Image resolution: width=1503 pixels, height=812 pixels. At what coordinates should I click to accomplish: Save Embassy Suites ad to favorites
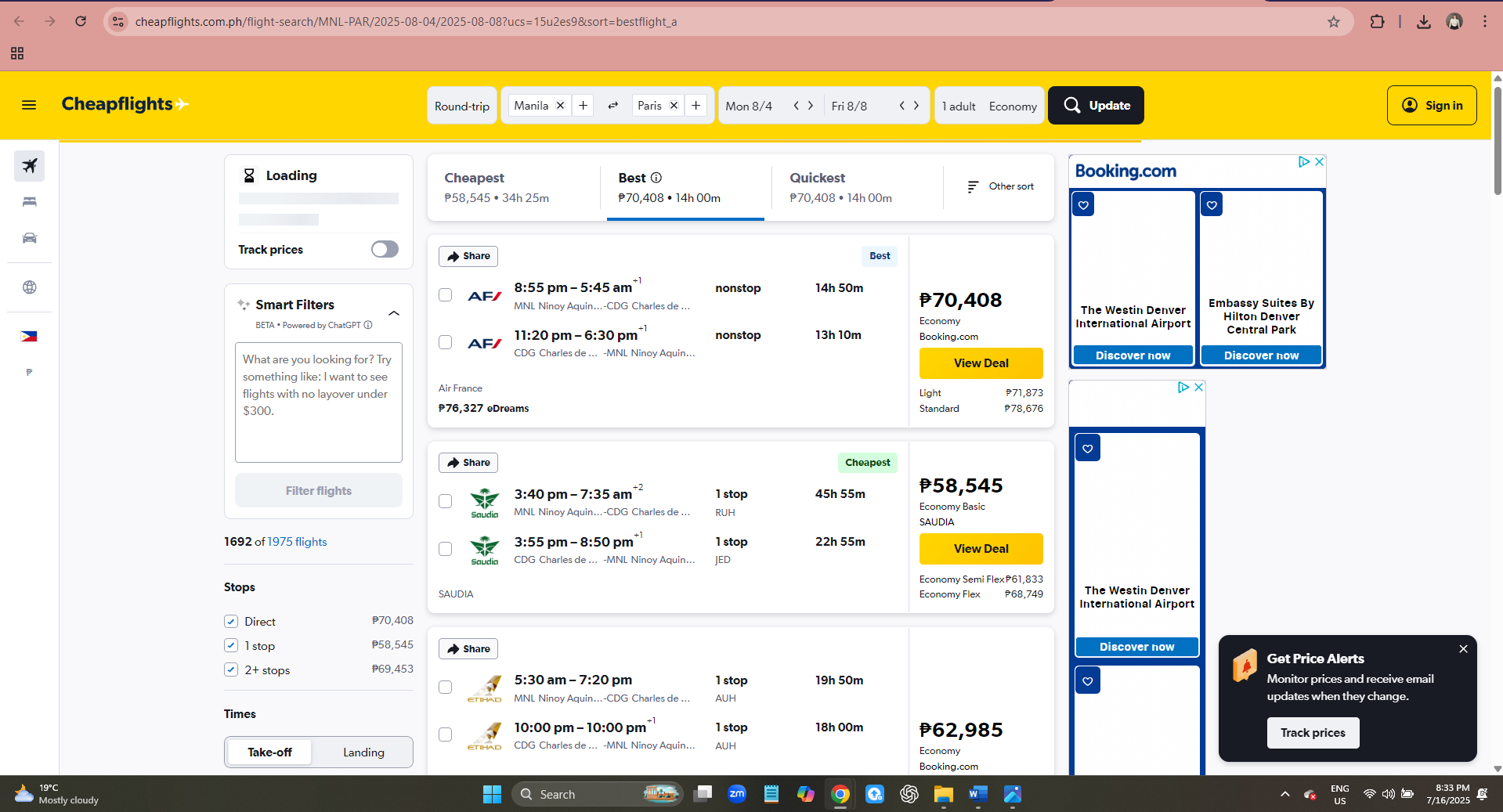(1212, 205)
